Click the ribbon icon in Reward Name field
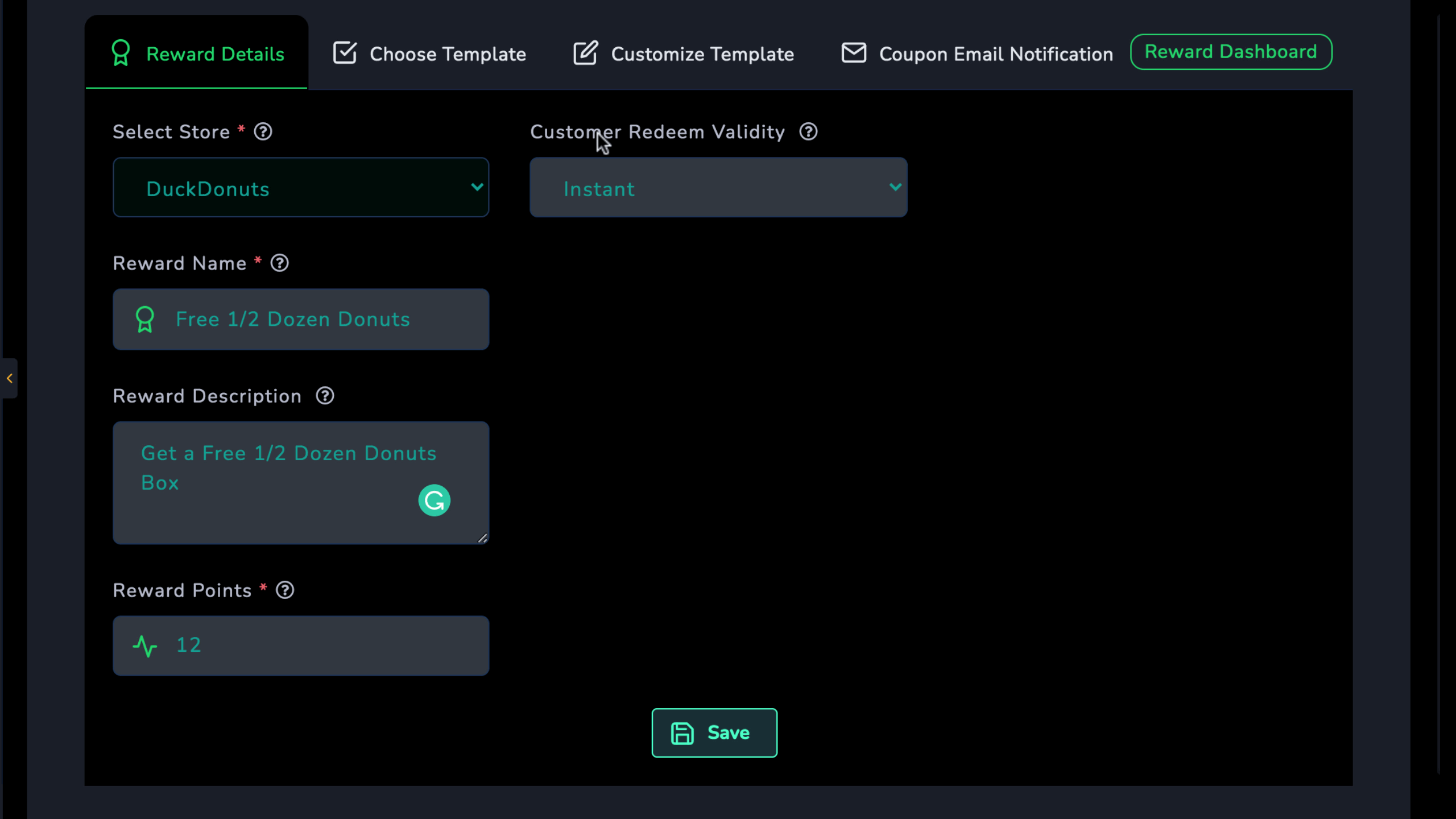Screen dimensions: 1456x819 (145, 320)
